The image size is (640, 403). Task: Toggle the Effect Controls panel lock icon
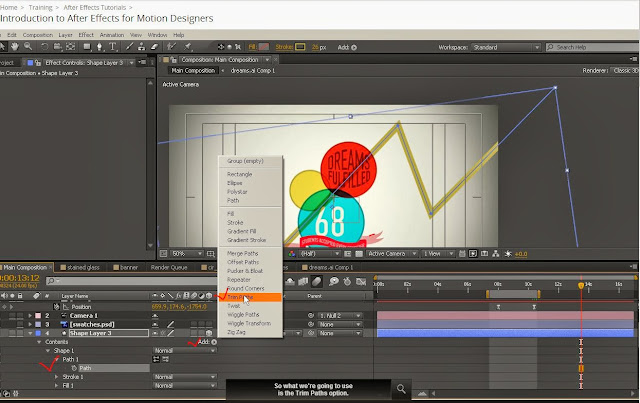pos(38,63)
